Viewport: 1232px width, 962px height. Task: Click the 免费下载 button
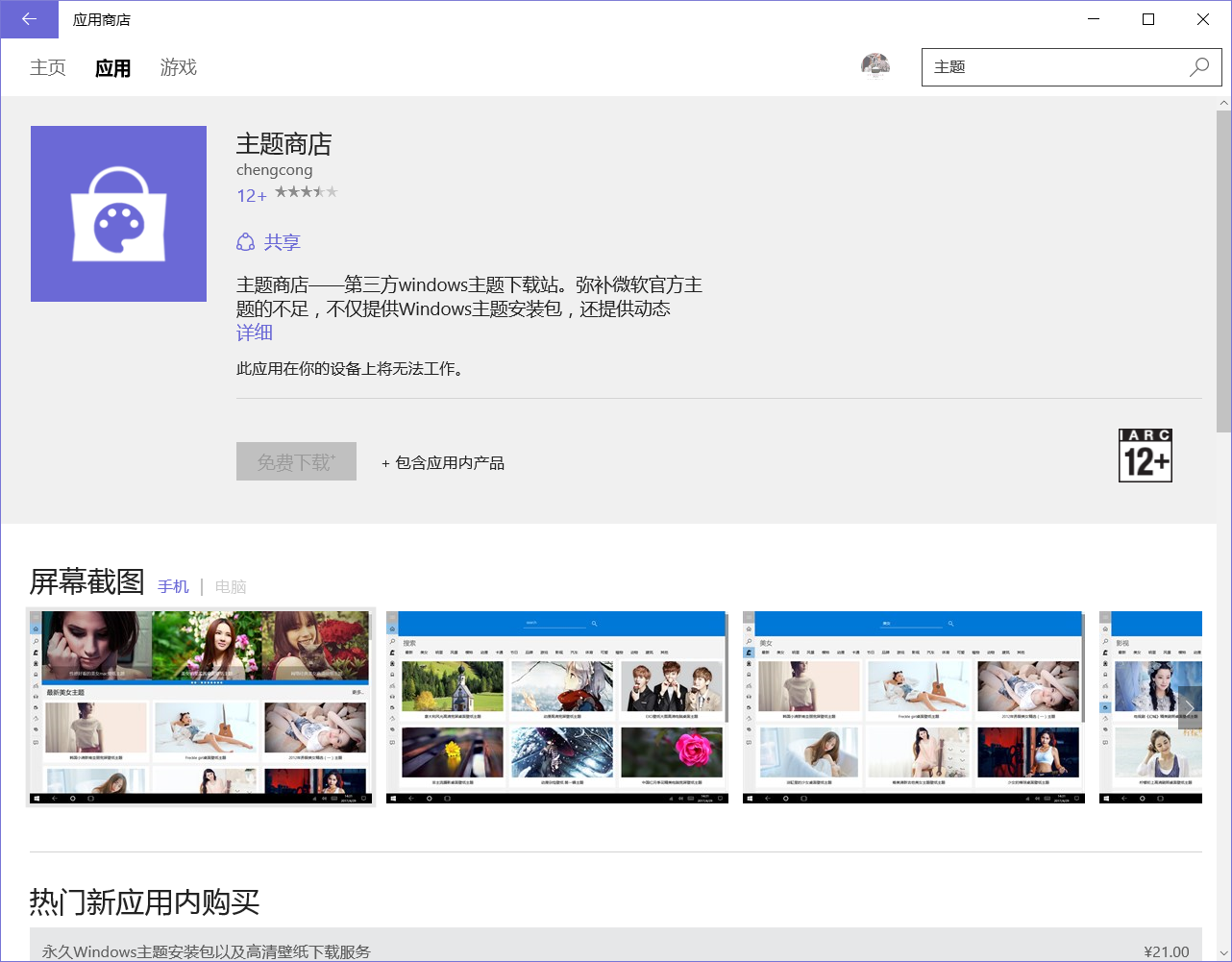(x=296, y=461)
